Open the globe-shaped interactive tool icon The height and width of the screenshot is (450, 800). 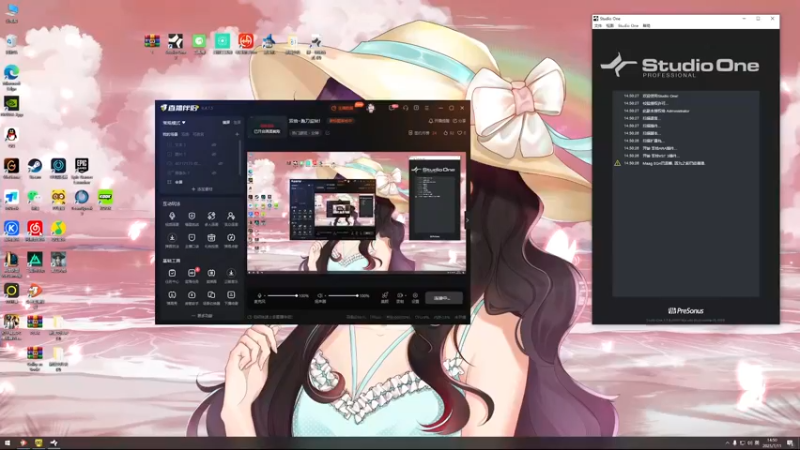pyautogui.click(x=211, y=218)
